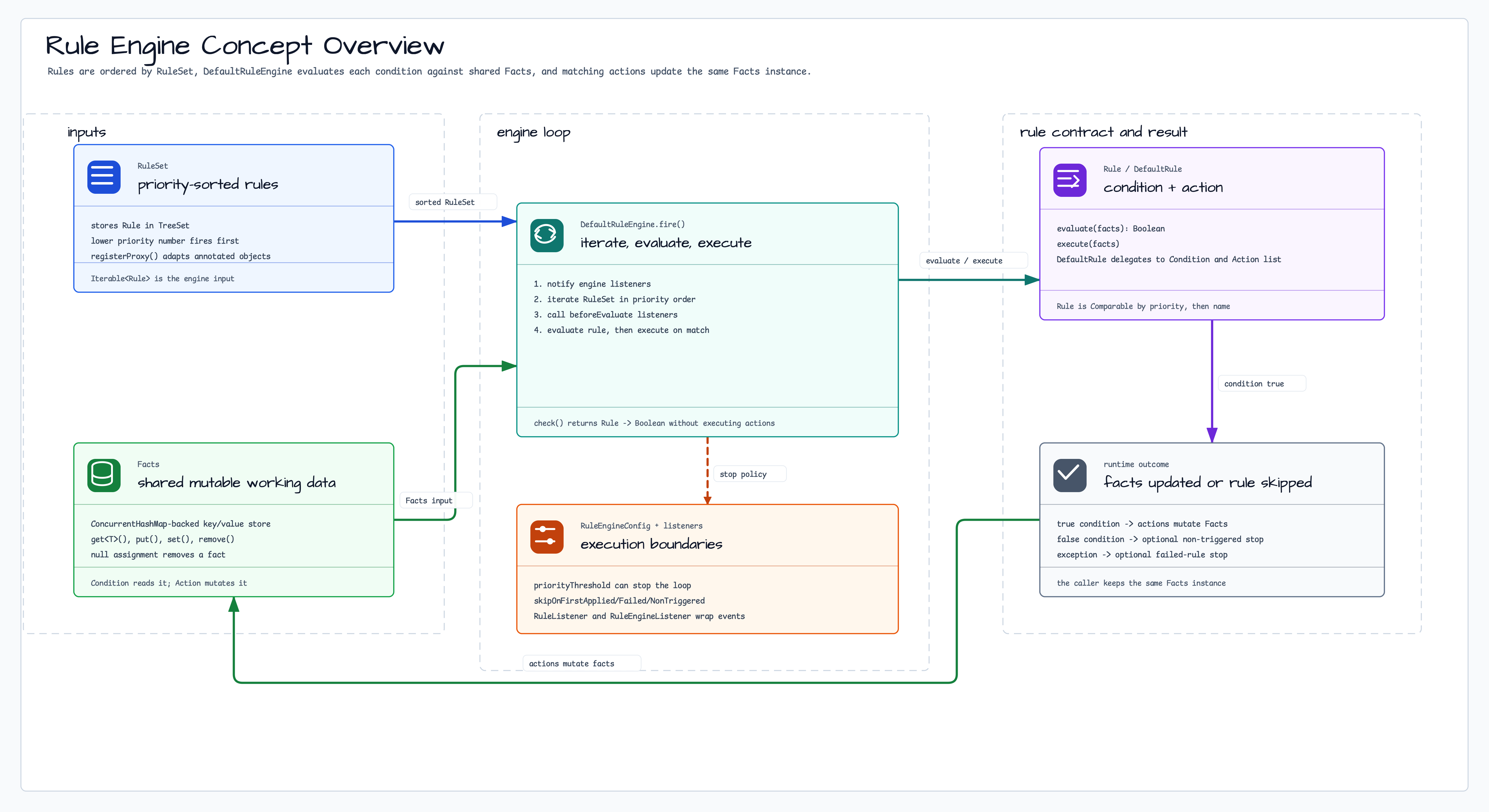Viewport: 1489px width, 812px height.
Task: Click 'DefaultRule delegates to Condition and Action list'
Action: (x=1169, y=260)
